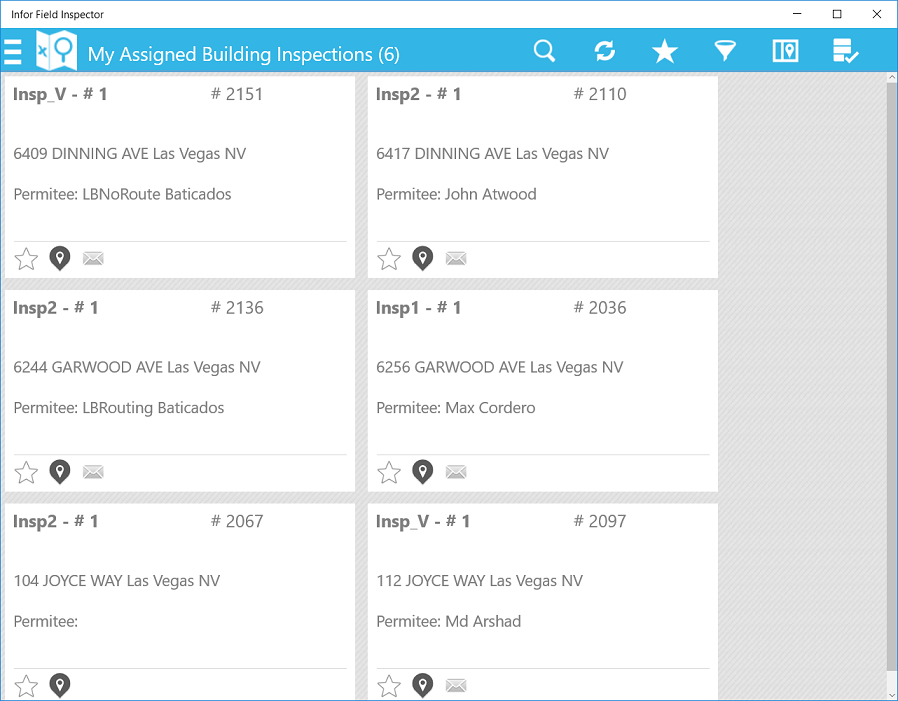
Task: Refresh the assigned inspections list
Action: click(604, 50)
